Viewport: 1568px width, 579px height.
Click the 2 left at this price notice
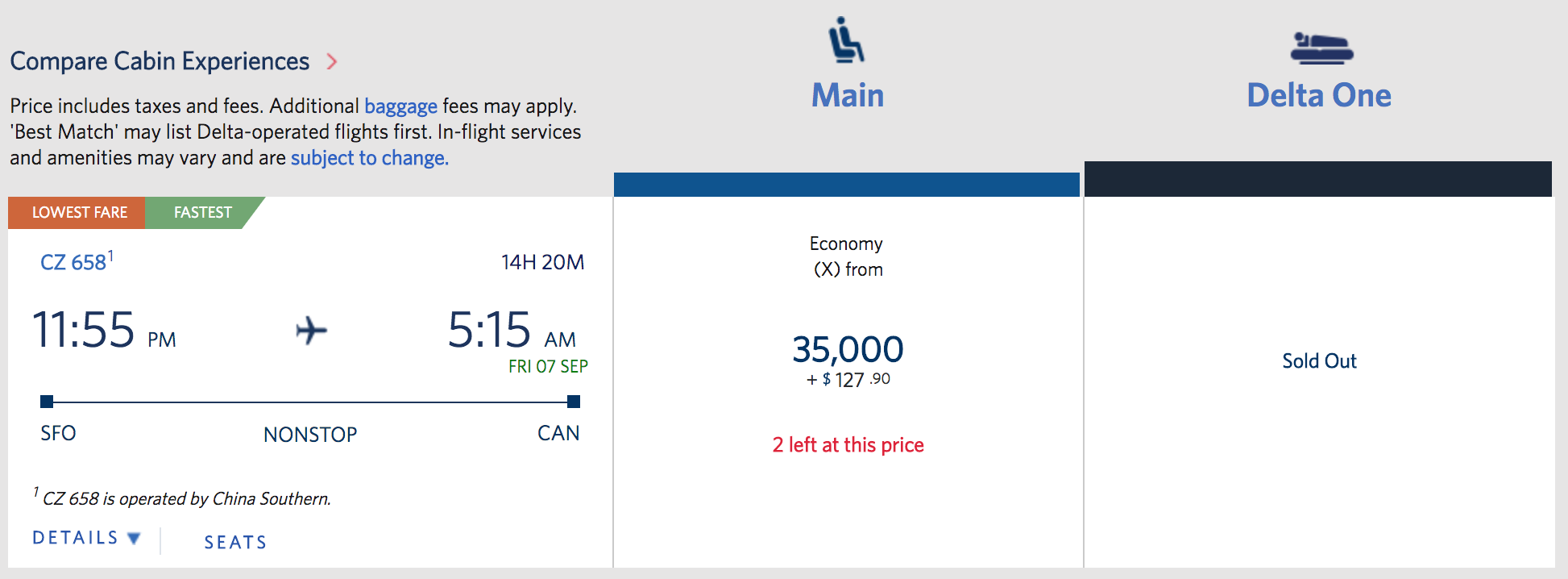[x=848, y=445]
